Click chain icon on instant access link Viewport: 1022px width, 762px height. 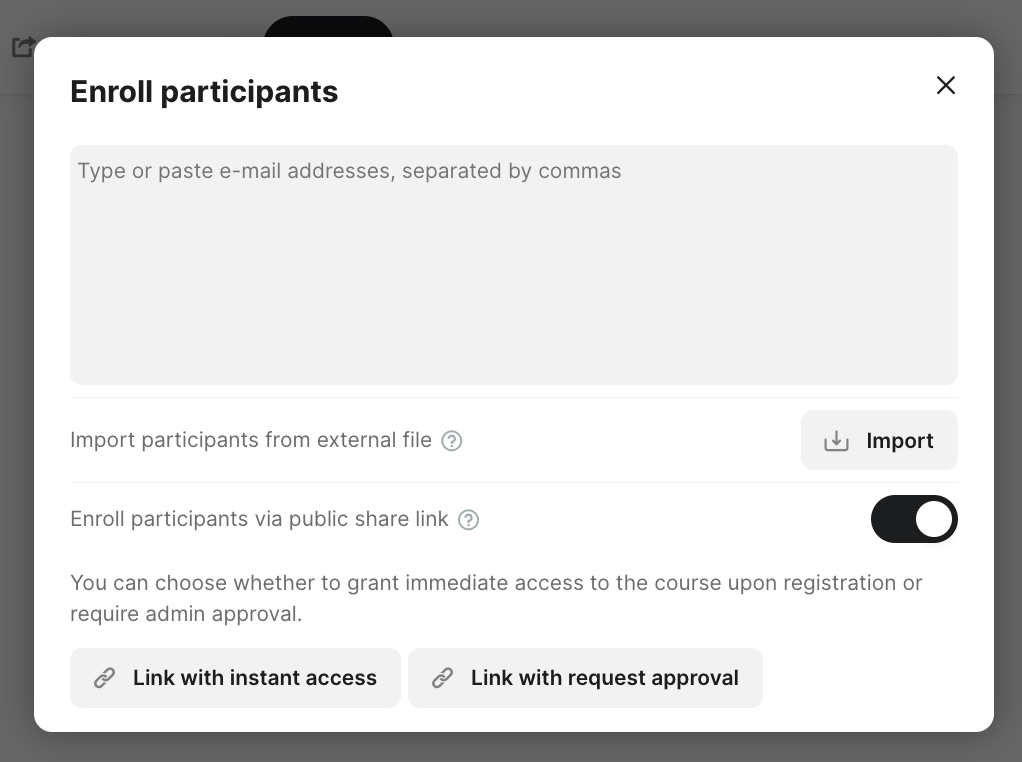[x=105, y=678]
